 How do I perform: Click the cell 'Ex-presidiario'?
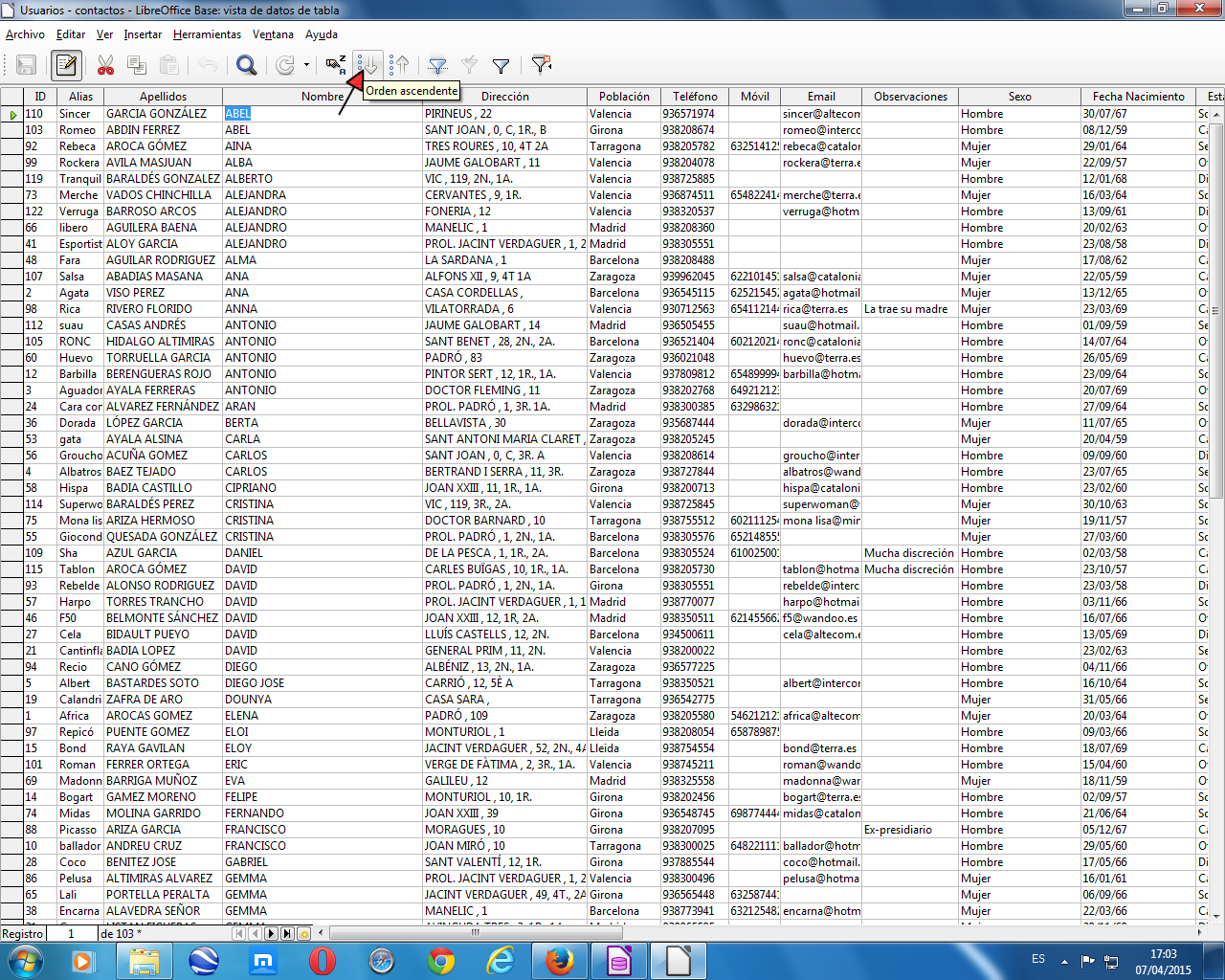click(x=910, y=830)
